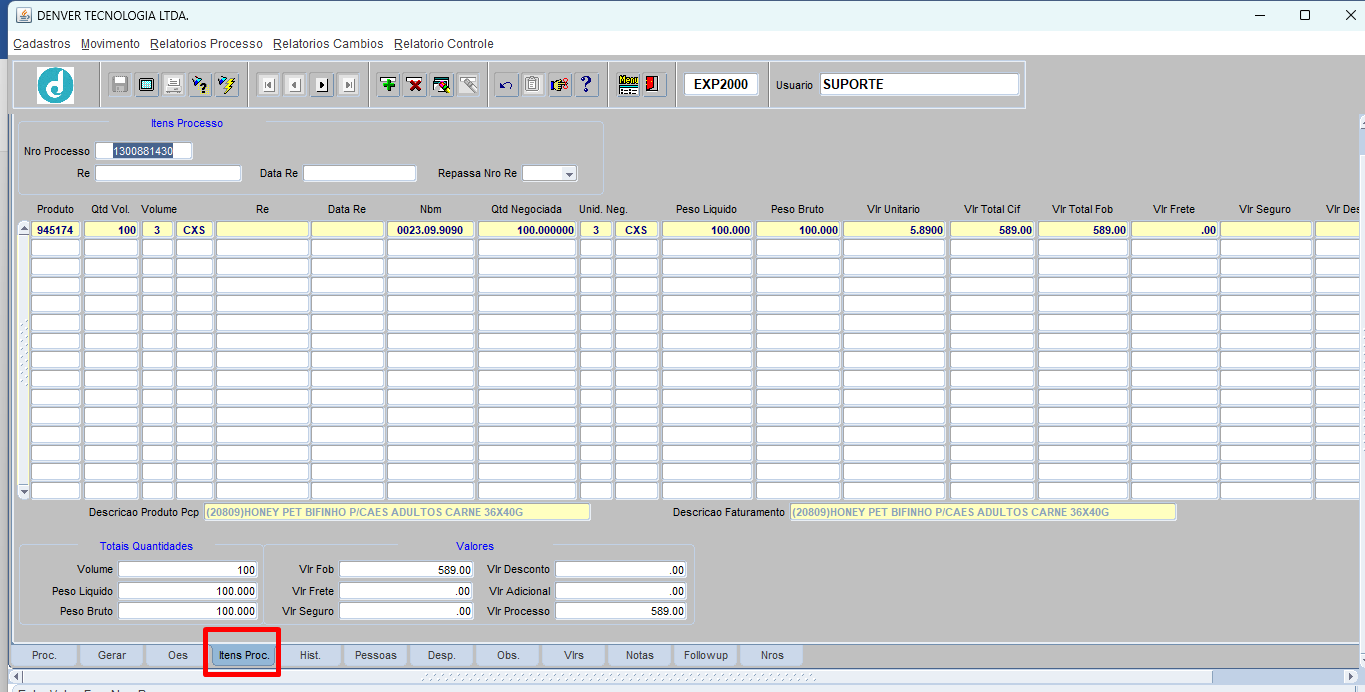The image size is (1365, 692).
Task: Select the Notas tab
Action: click(x=640, y=656)
